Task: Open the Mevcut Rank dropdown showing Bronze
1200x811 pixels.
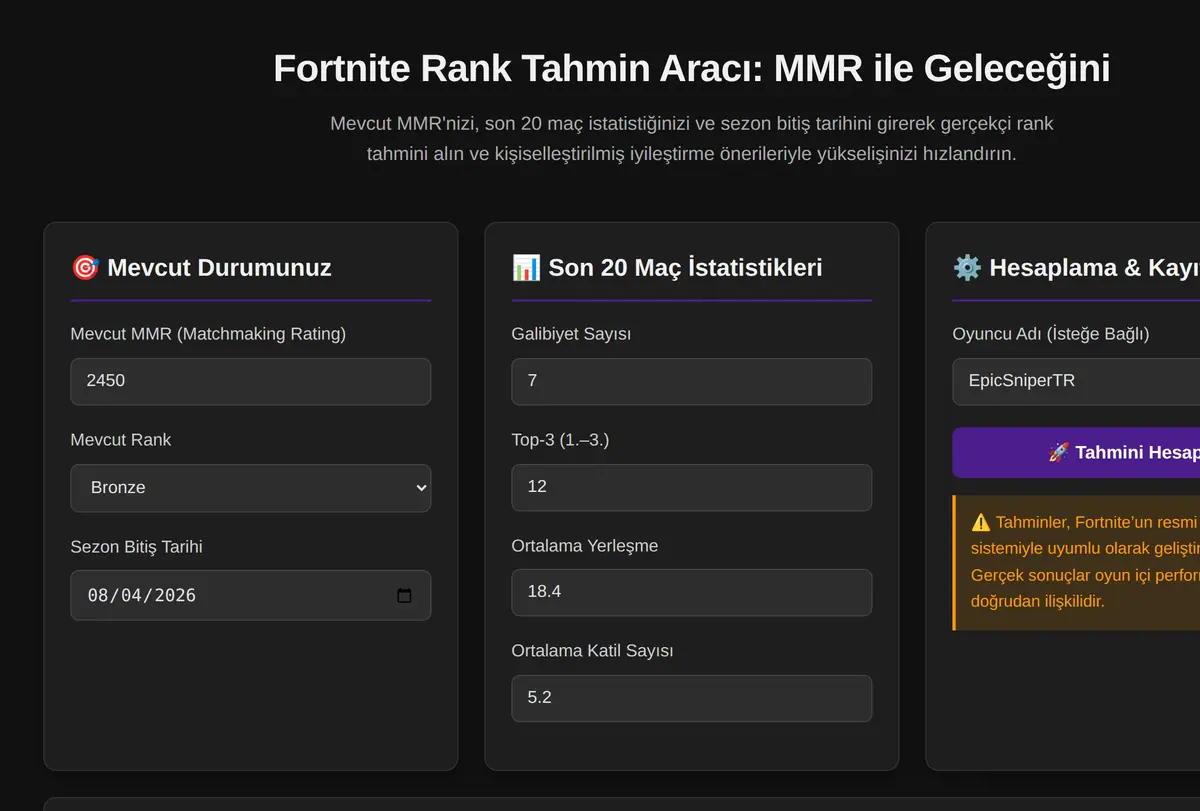Action: (250, 488)
